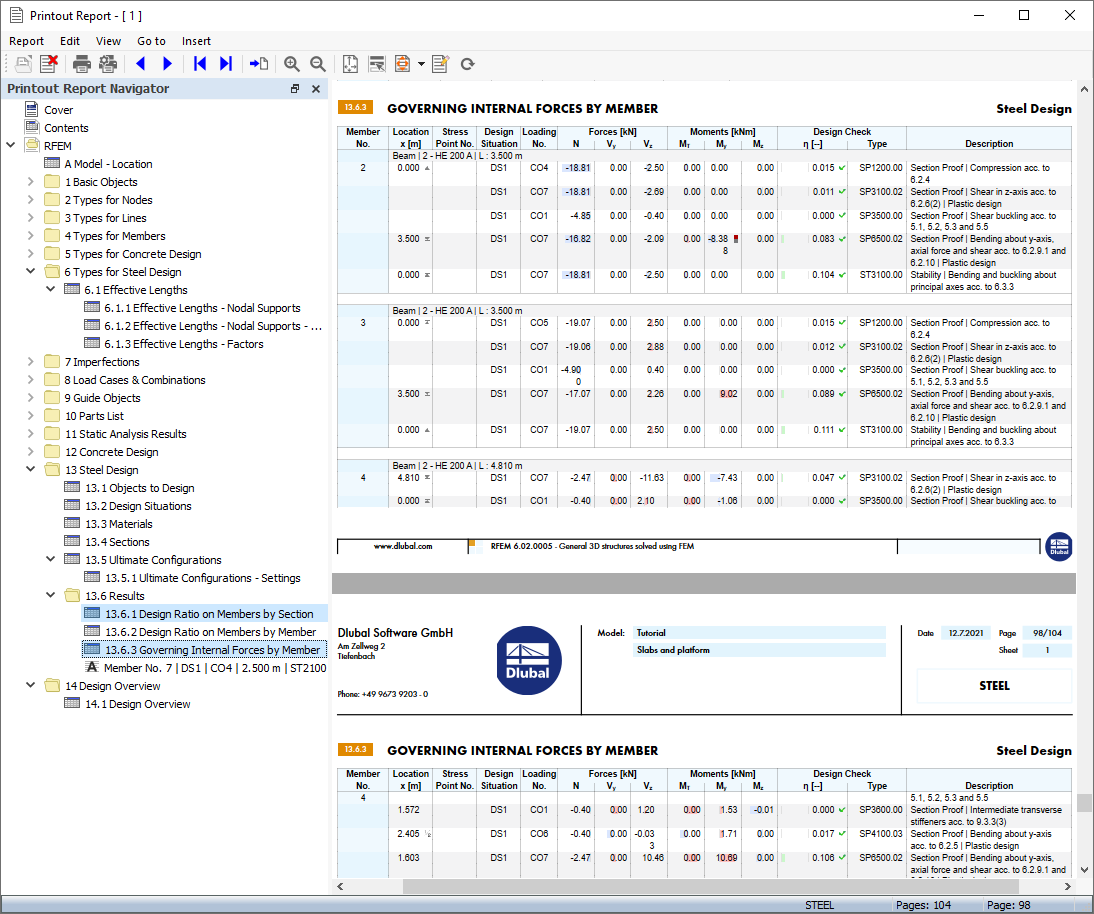1094x914 pixels.
Task: Click the Print report icon
Action: 82,64
